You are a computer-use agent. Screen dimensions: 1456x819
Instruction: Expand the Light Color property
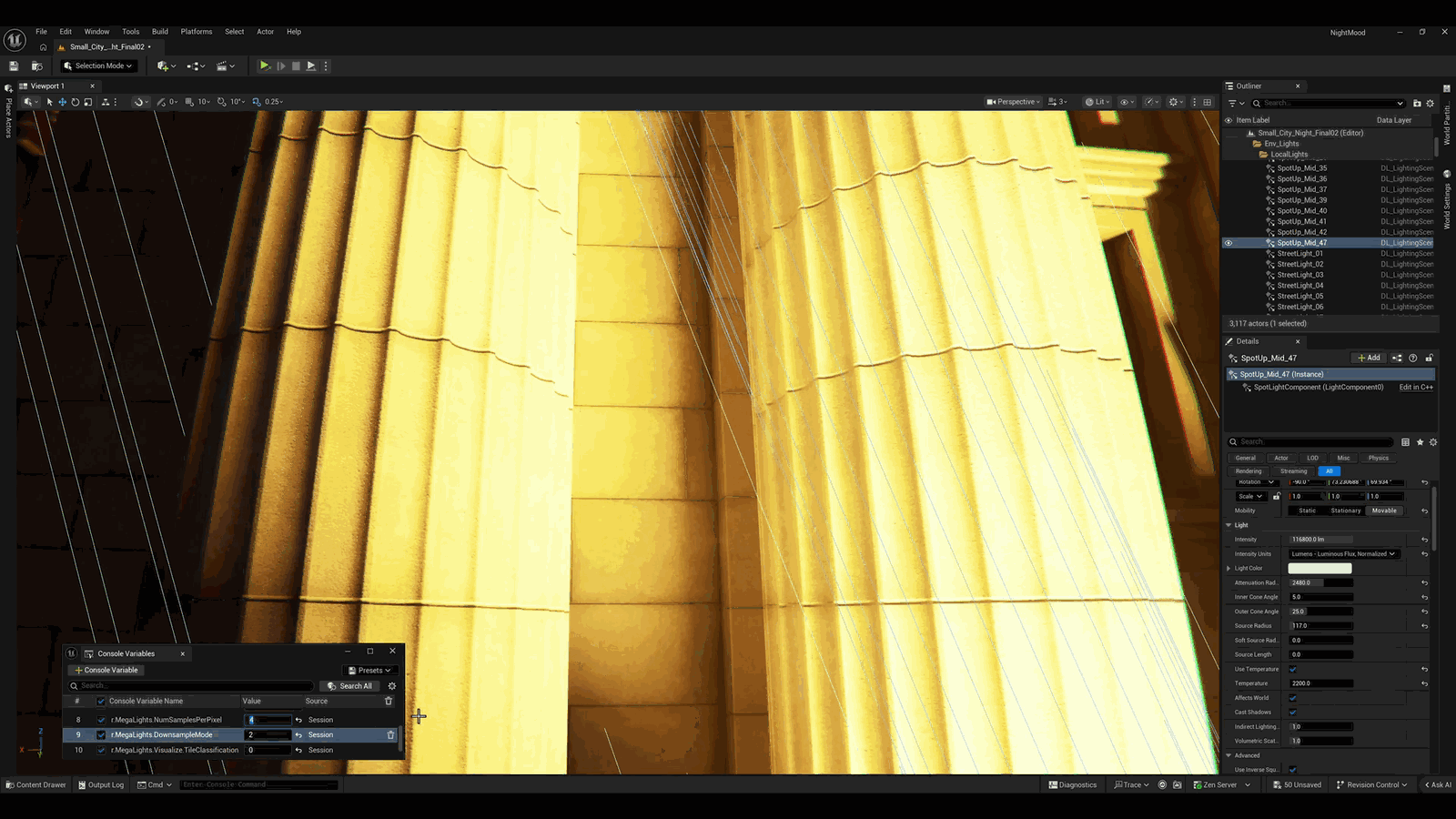tap(1228, 569)
